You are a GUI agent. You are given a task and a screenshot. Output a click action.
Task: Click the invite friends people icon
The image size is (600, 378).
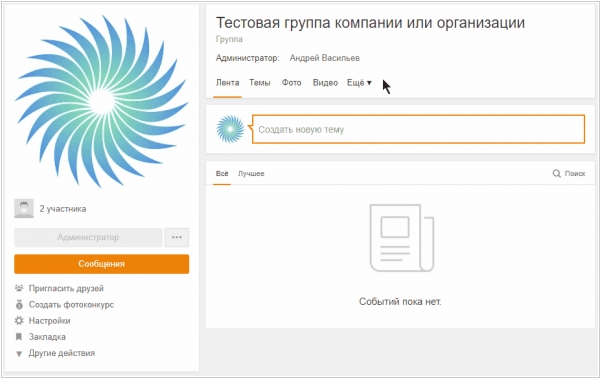(x=19, y=288)
